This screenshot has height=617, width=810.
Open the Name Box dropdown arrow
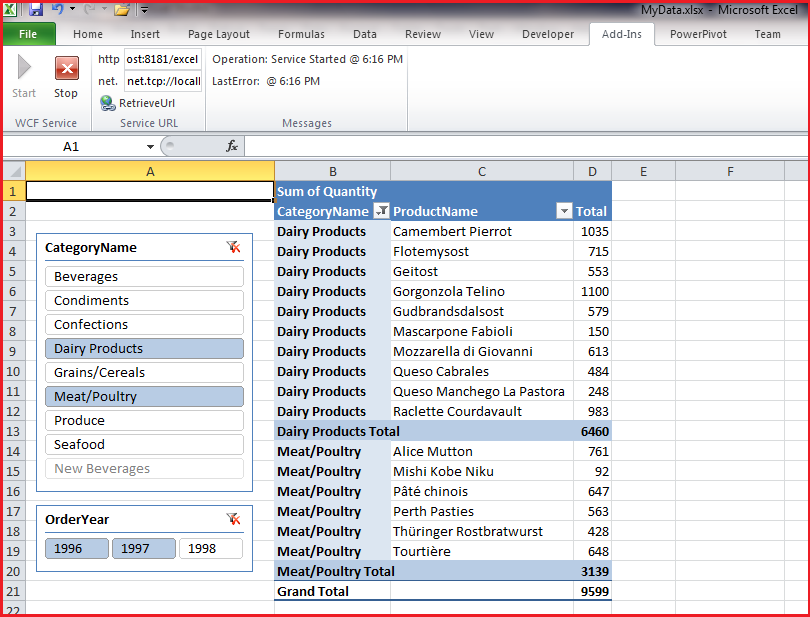coord(150,147)
